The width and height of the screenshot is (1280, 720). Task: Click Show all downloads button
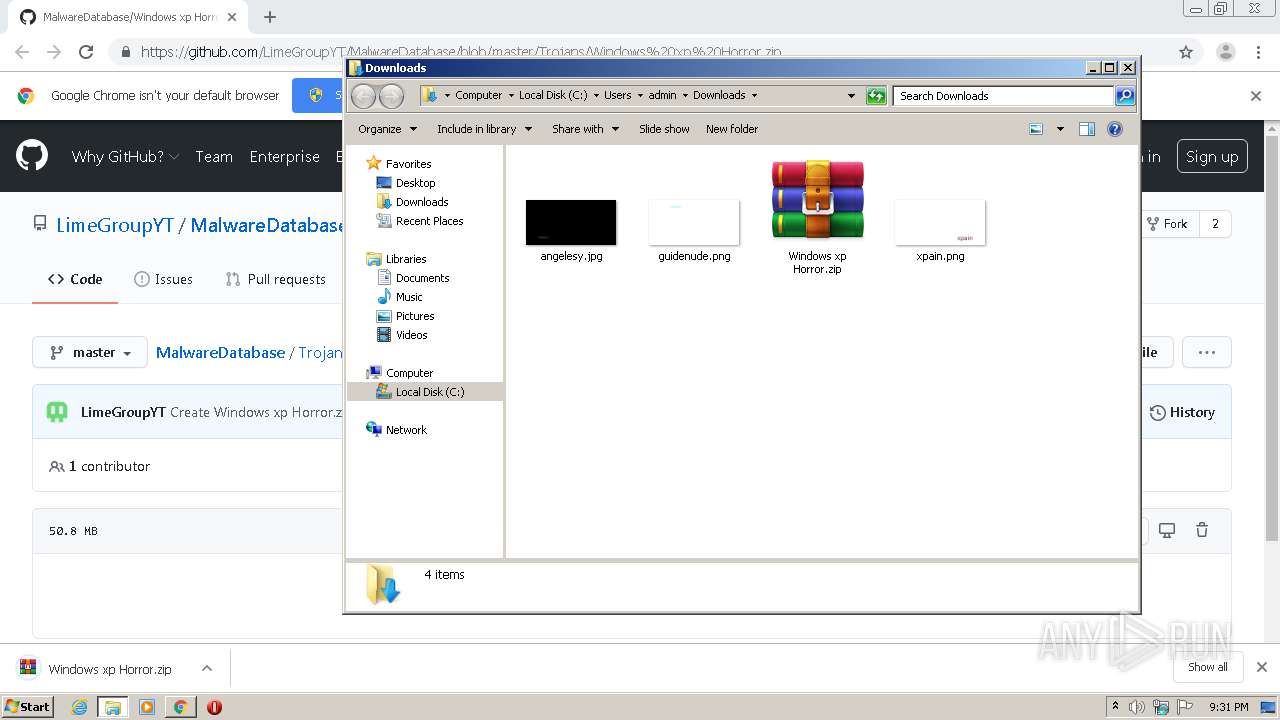tap(1208, 667)
